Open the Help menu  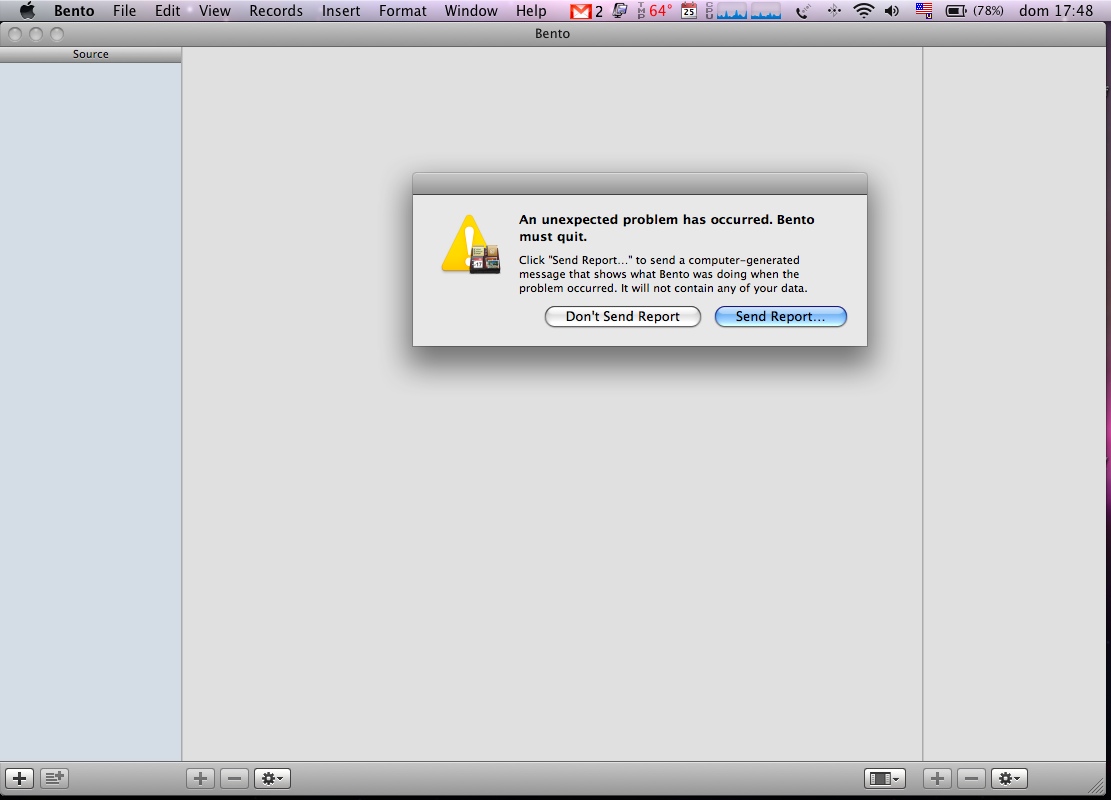(531, 11)
